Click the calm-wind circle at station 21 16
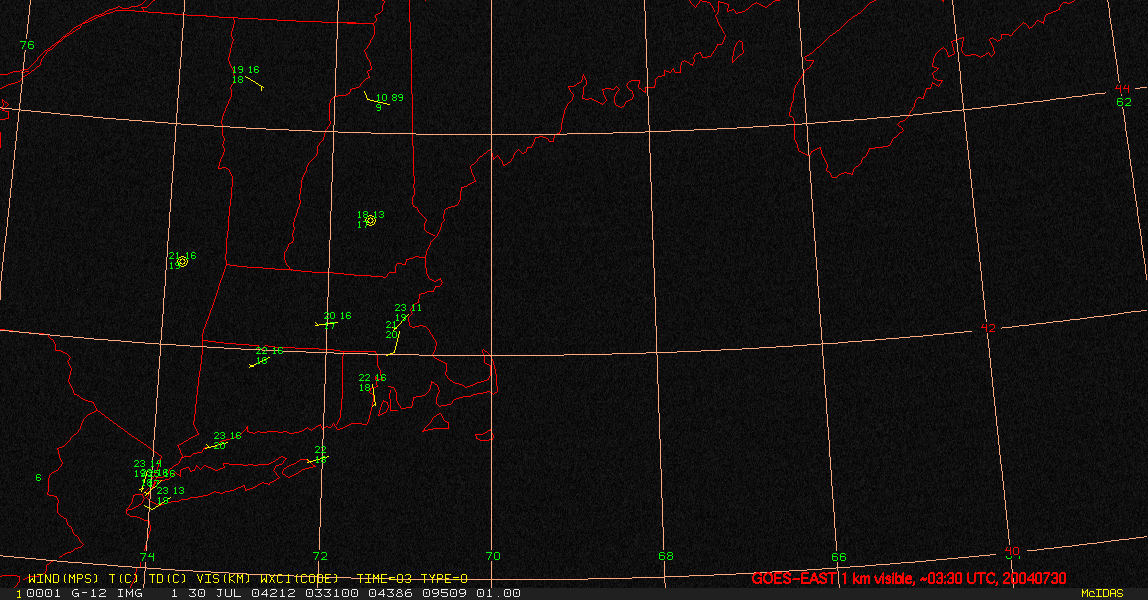This screenshot has height=600, width=1148. 182,261
